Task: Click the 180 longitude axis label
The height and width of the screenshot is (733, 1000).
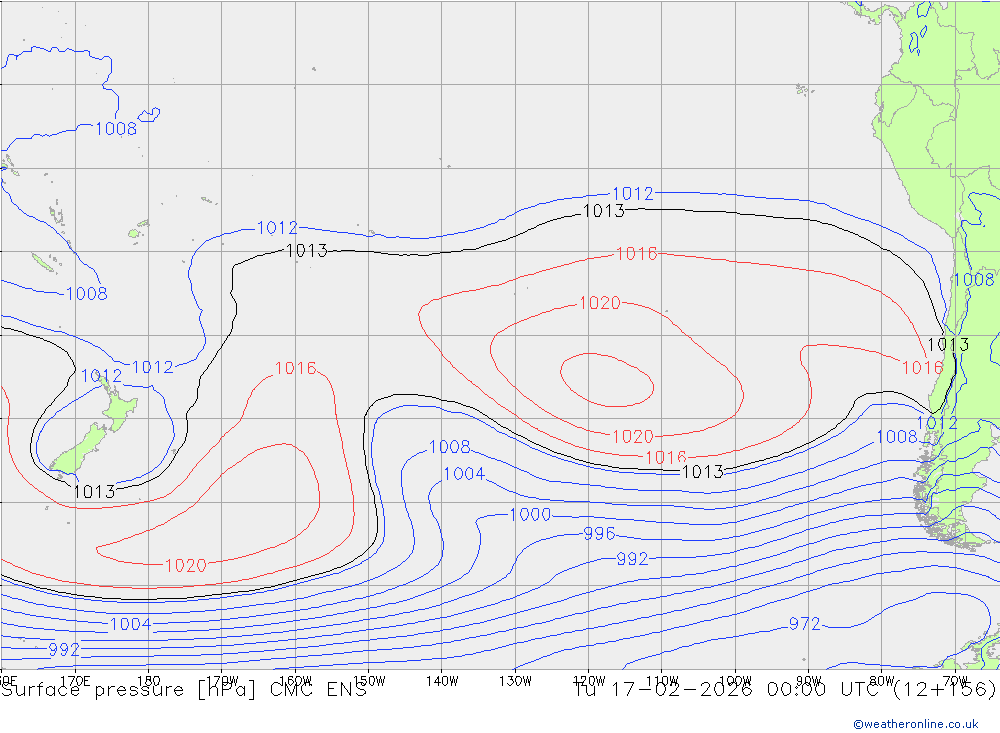Action: pyautogui.click(x=149, y=681)
